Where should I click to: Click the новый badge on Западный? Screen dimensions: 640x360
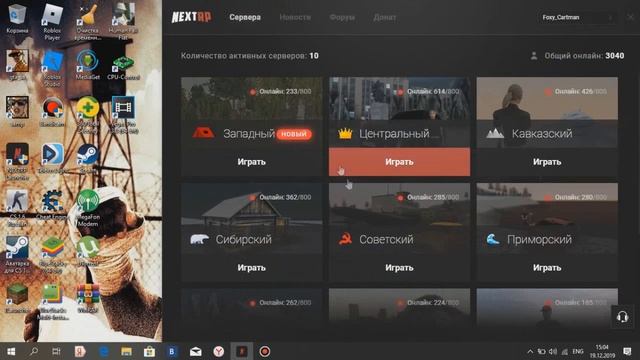[x=294, y=134]
